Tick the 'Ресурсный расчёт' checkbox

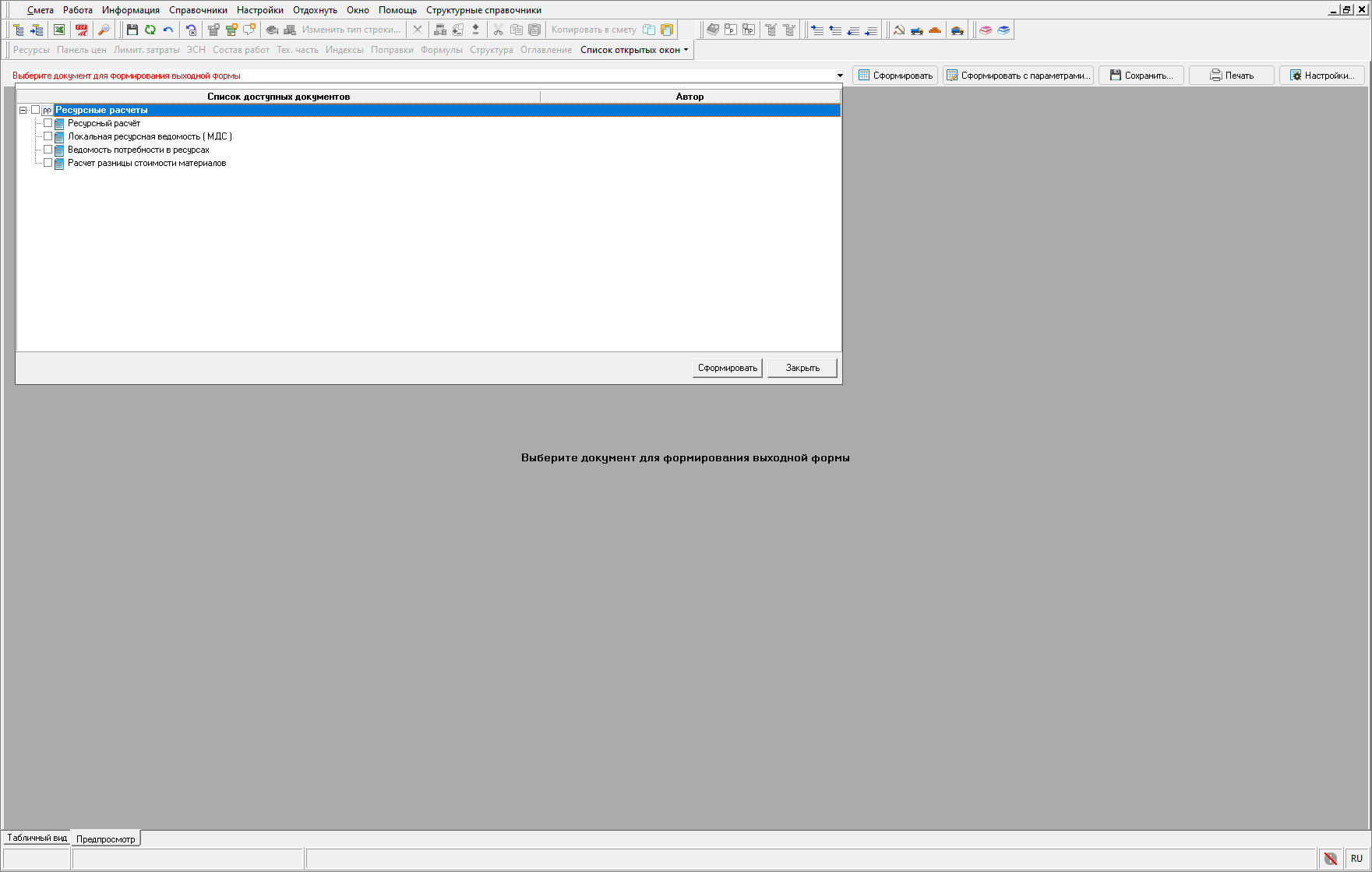click(x=48, y=123)
